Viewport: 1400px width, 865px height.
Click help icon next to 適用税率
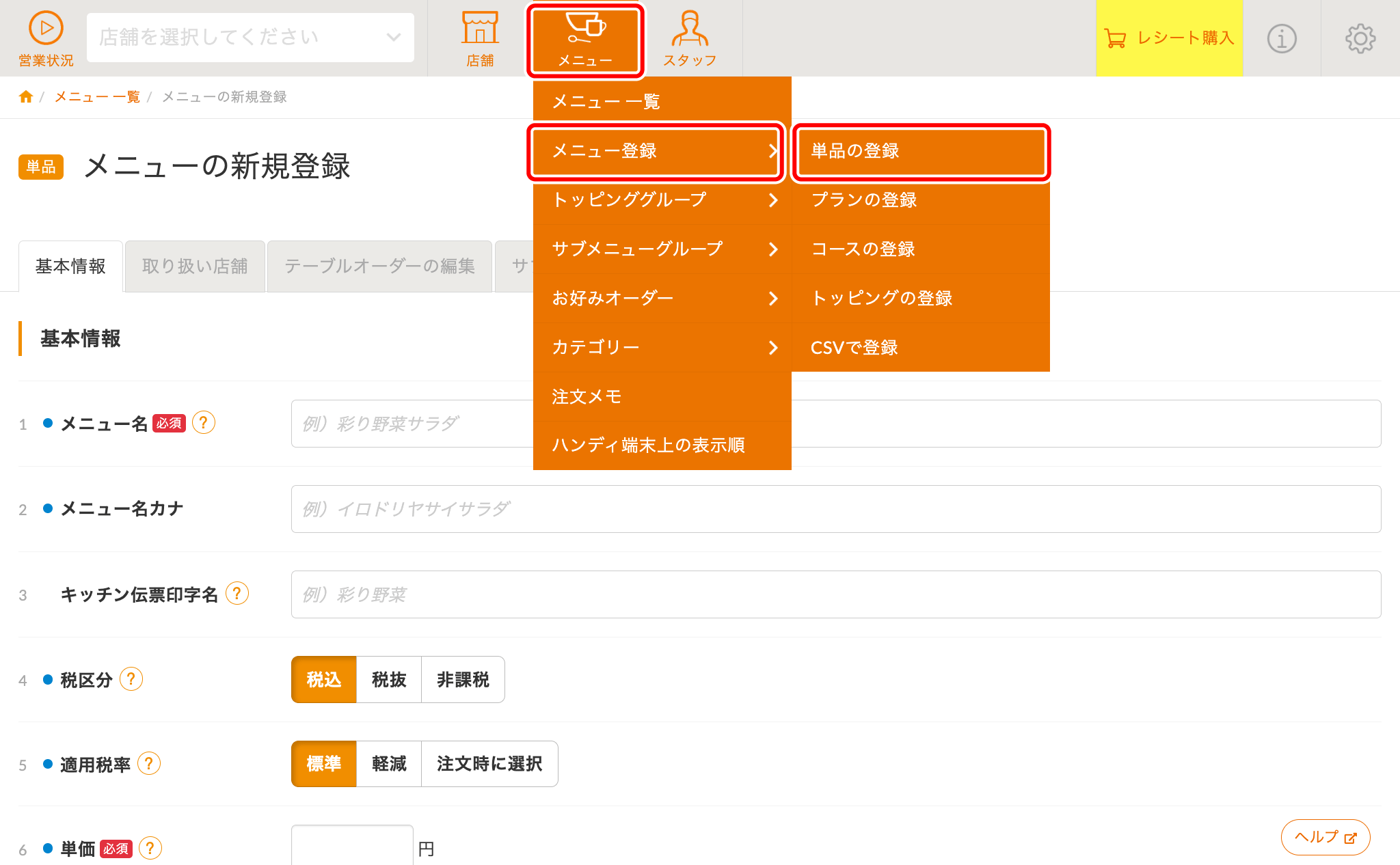tap(149, 763)
